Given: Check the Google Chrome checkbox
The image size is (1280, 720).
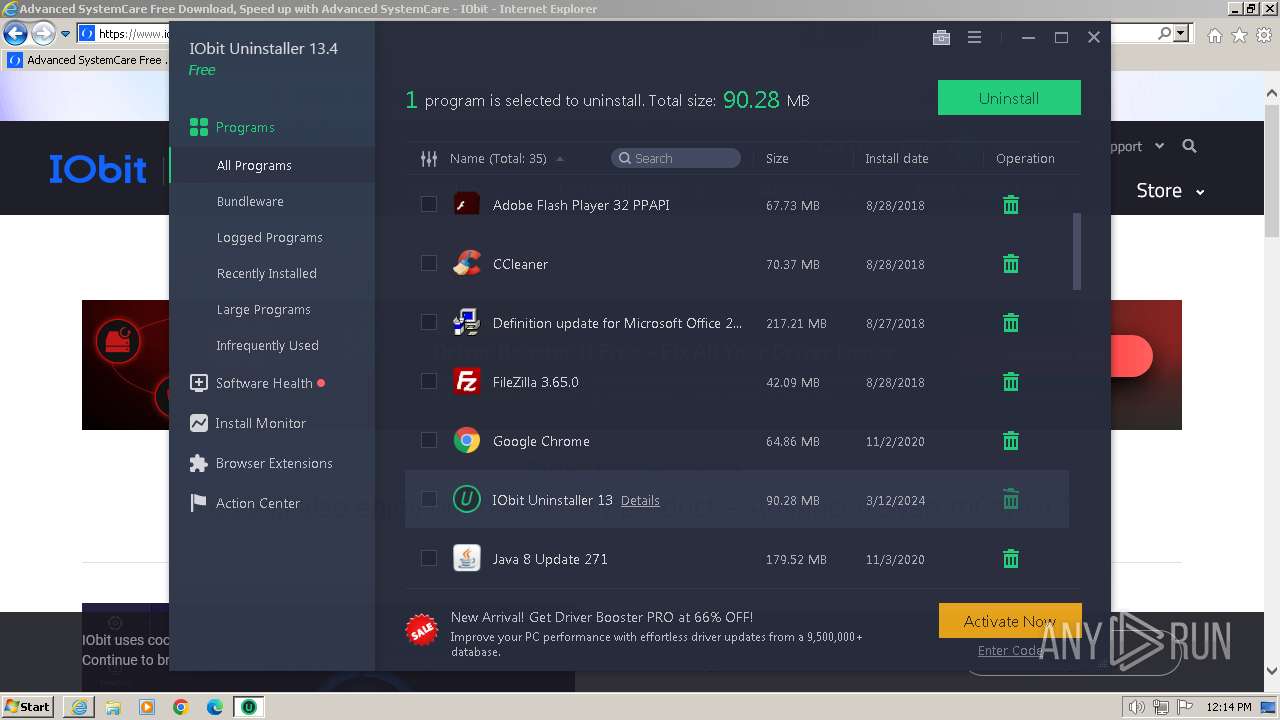Looking at the screenshot, I should [x=429, y=440].
